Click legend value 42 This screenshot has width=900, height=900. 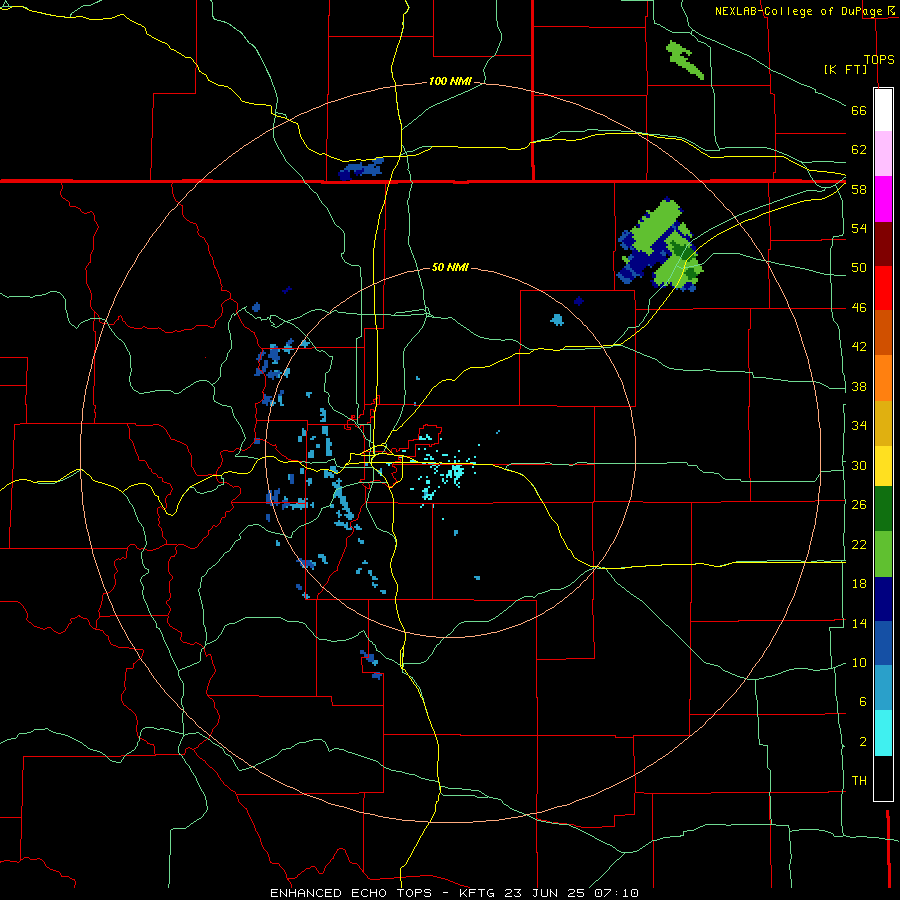(x=859, y=347)
